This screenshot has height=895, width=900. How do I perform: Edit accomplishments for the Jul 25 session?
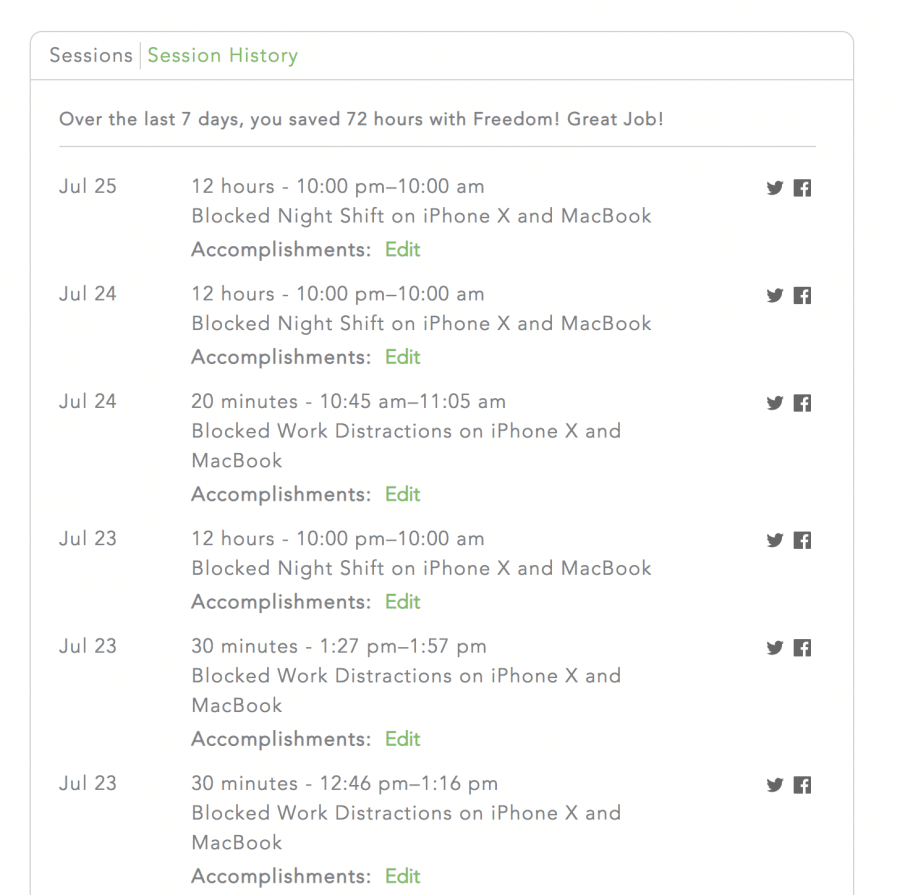pyautogui.click(x=403, y=250)
